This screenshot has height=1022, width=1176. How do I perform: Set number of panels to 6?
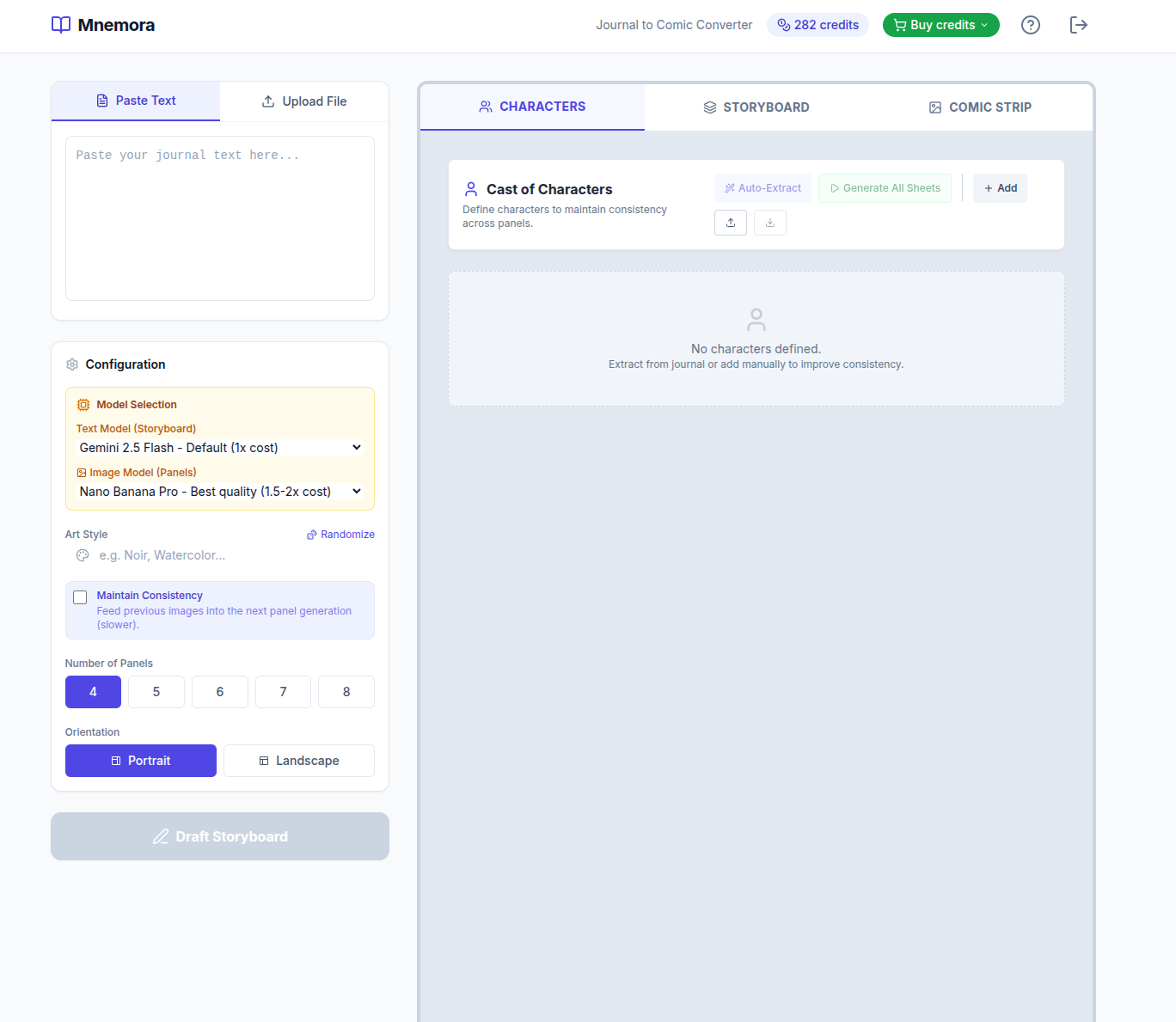(219, 692)
